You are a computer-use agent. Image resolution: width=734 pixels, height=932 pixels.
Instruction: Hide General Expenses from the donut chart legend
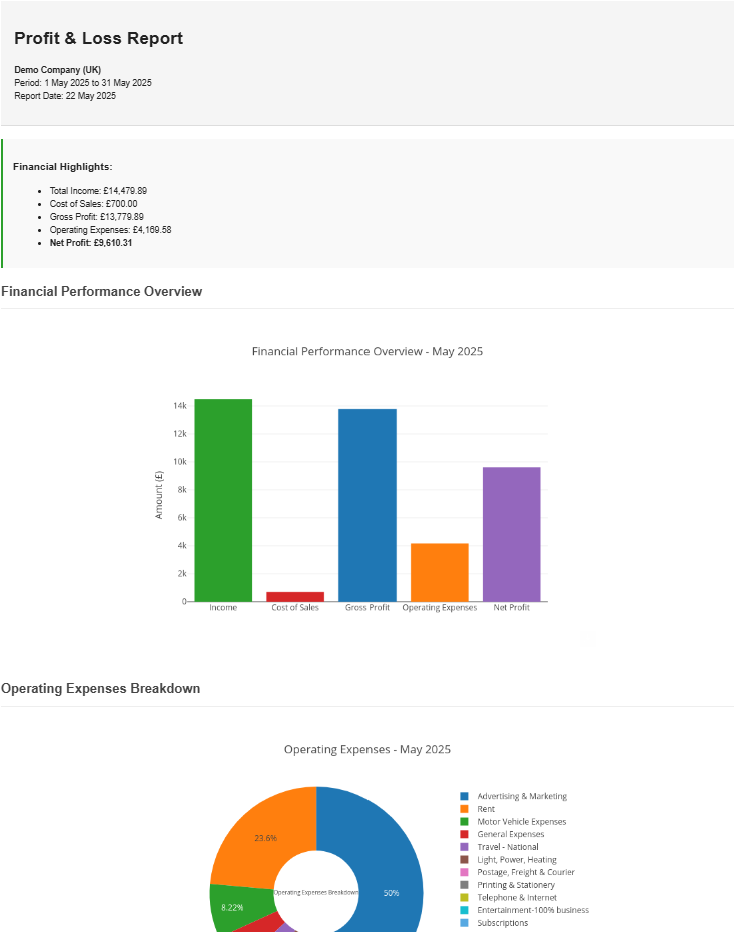(510, 834)
